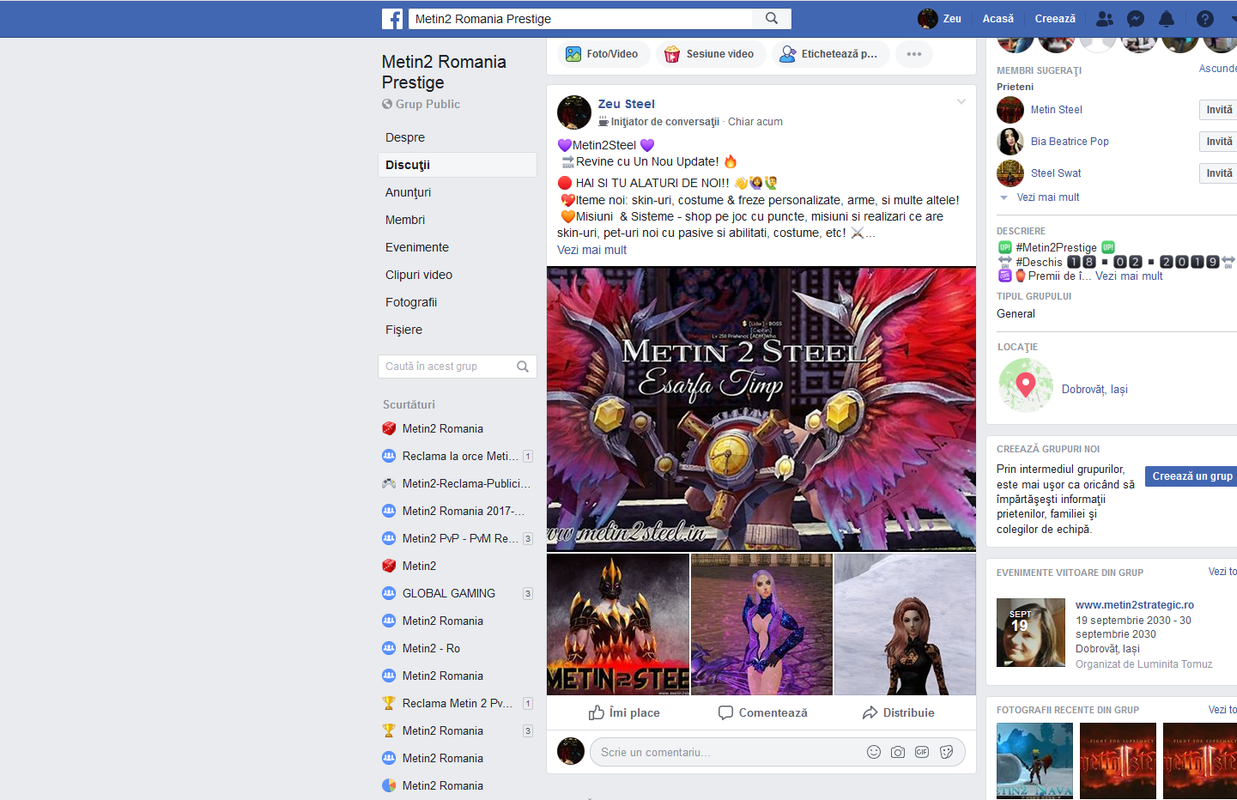Focus the top Facebook search field
The width and height of the screenshot is (1237, 800).
(x=581, y=19)
